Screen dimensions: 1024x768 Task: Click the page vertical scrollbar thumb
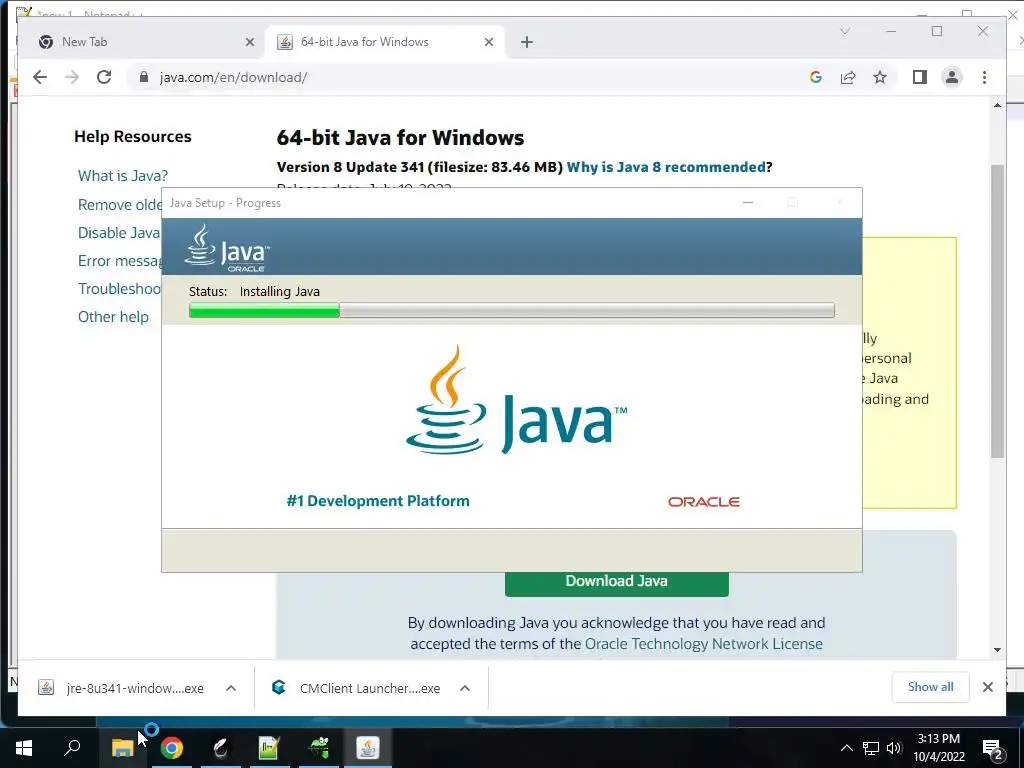[x=997, y=311]
